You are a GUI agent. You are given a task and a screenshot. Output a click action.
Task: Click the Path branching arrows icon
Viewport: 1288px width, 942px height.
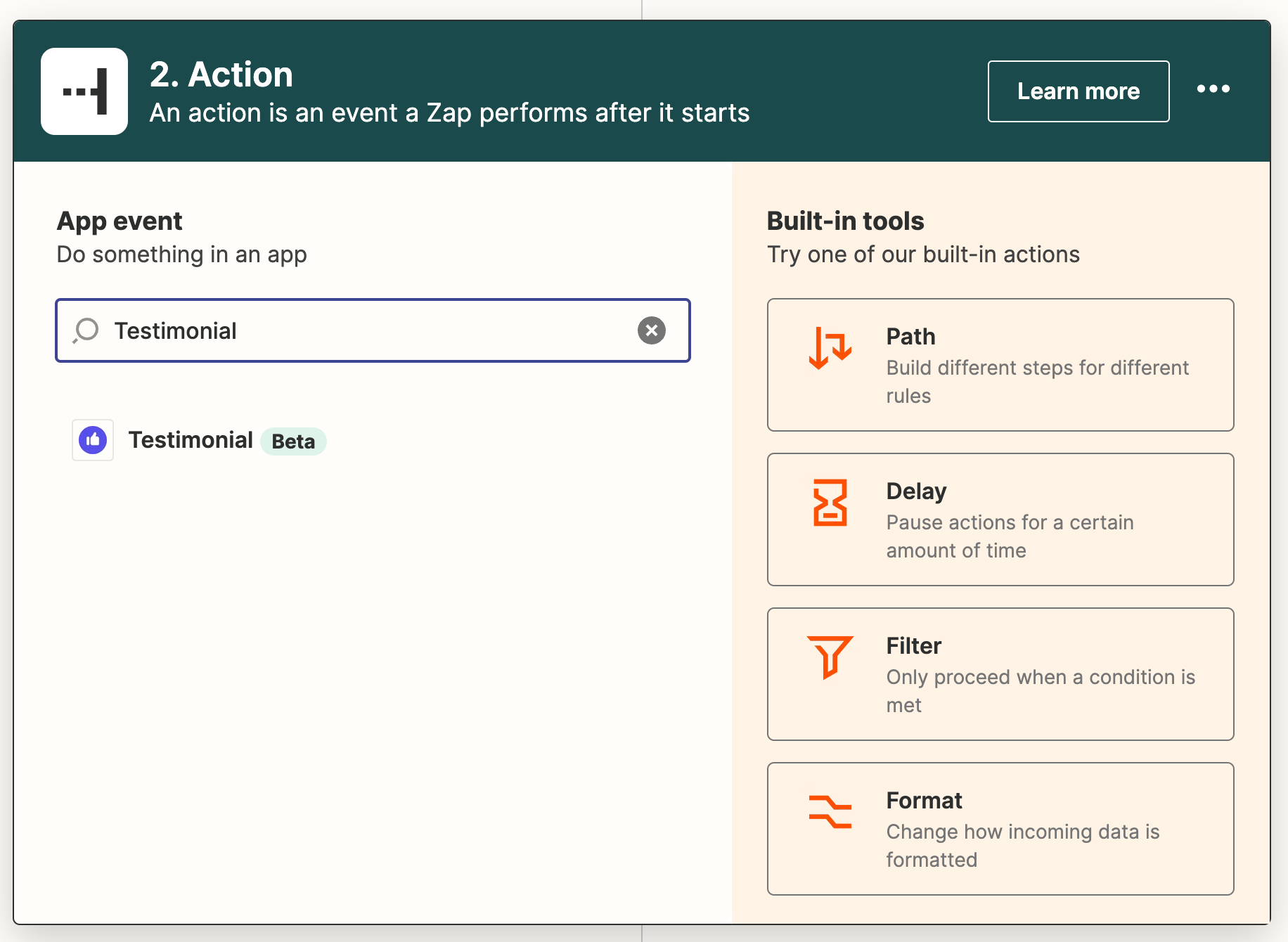pyautogui.click(x=830, y=348)
